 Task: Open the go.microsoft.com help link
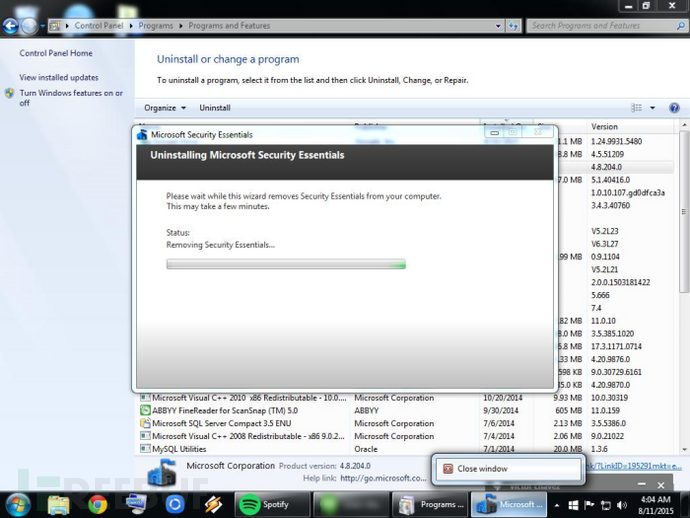pyautogui.click(x=383, y=478)
